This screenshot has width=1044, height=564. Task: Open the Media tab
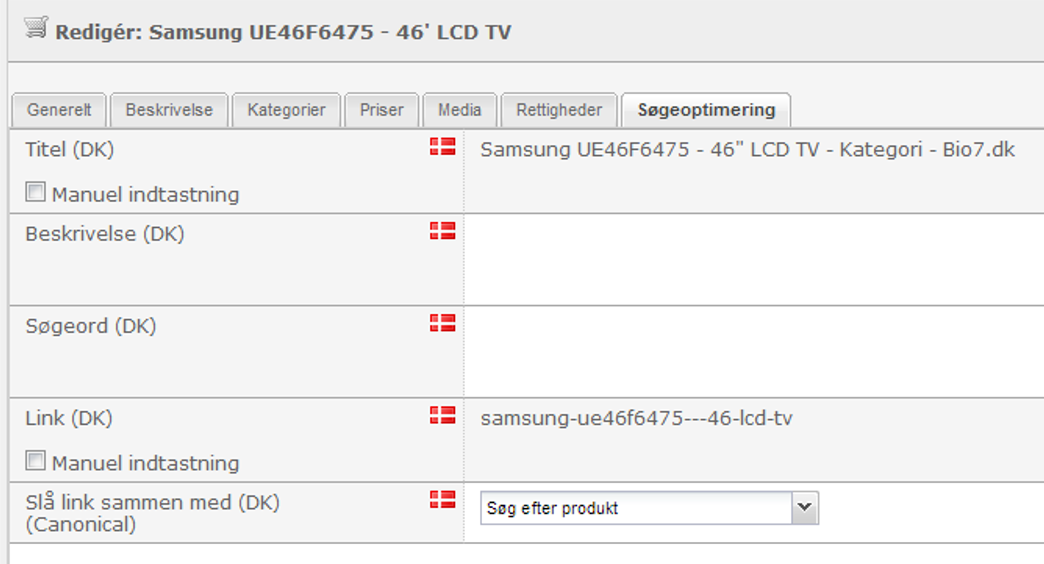(459, 110)
